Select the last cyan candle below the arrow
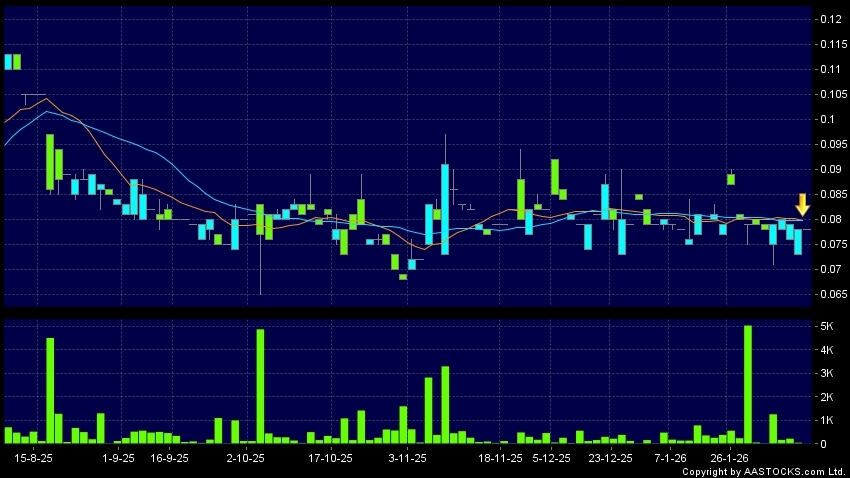This screenshot has width=850, height=478. [798, 240]
